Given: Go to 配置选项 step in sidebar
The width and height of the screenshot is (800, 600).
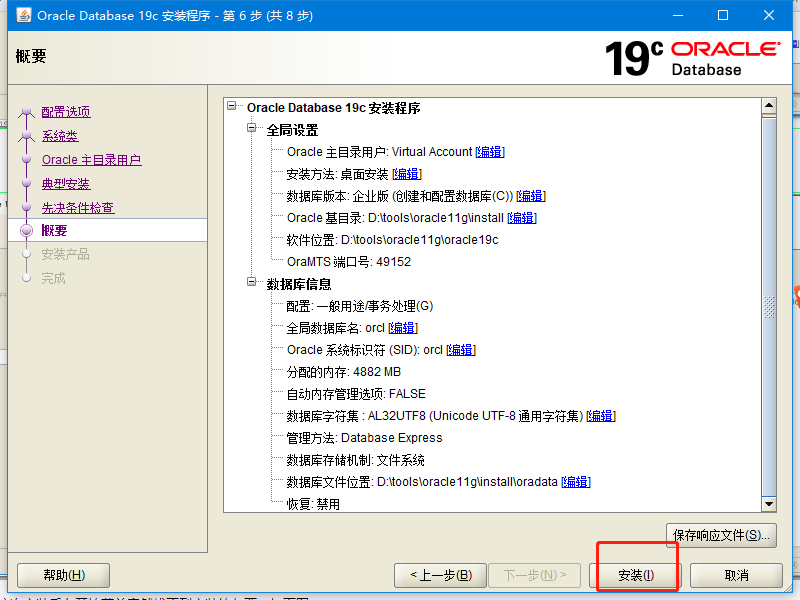Looking at the screenshot, I should tap(66, 112).
